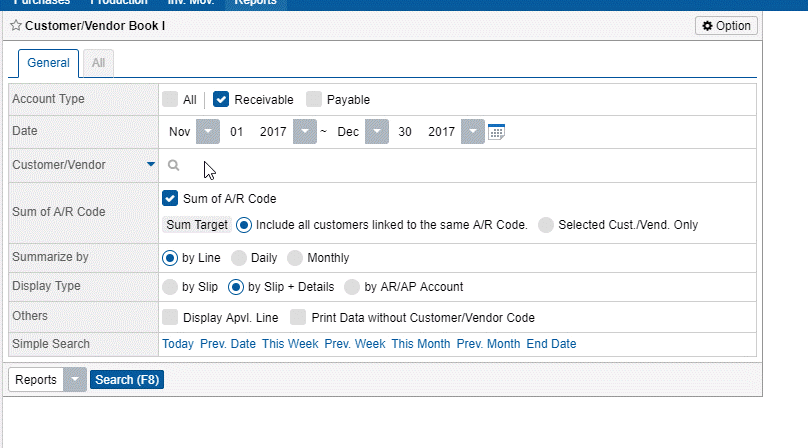
Task: Select the Daily summarize option
Action: (239, 258)
